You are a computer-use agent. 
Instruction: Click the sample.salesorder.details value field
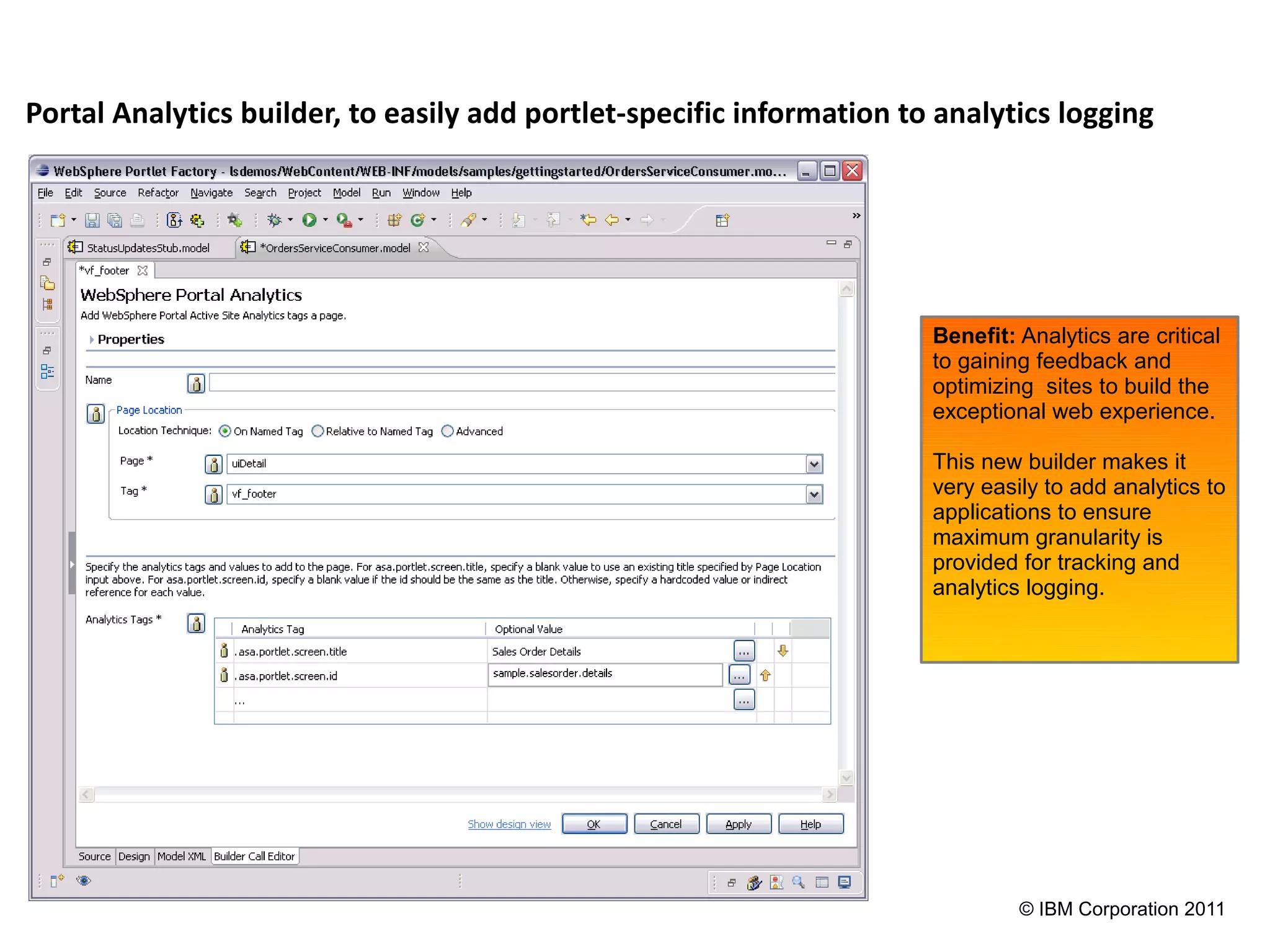[x=605, y=674]
